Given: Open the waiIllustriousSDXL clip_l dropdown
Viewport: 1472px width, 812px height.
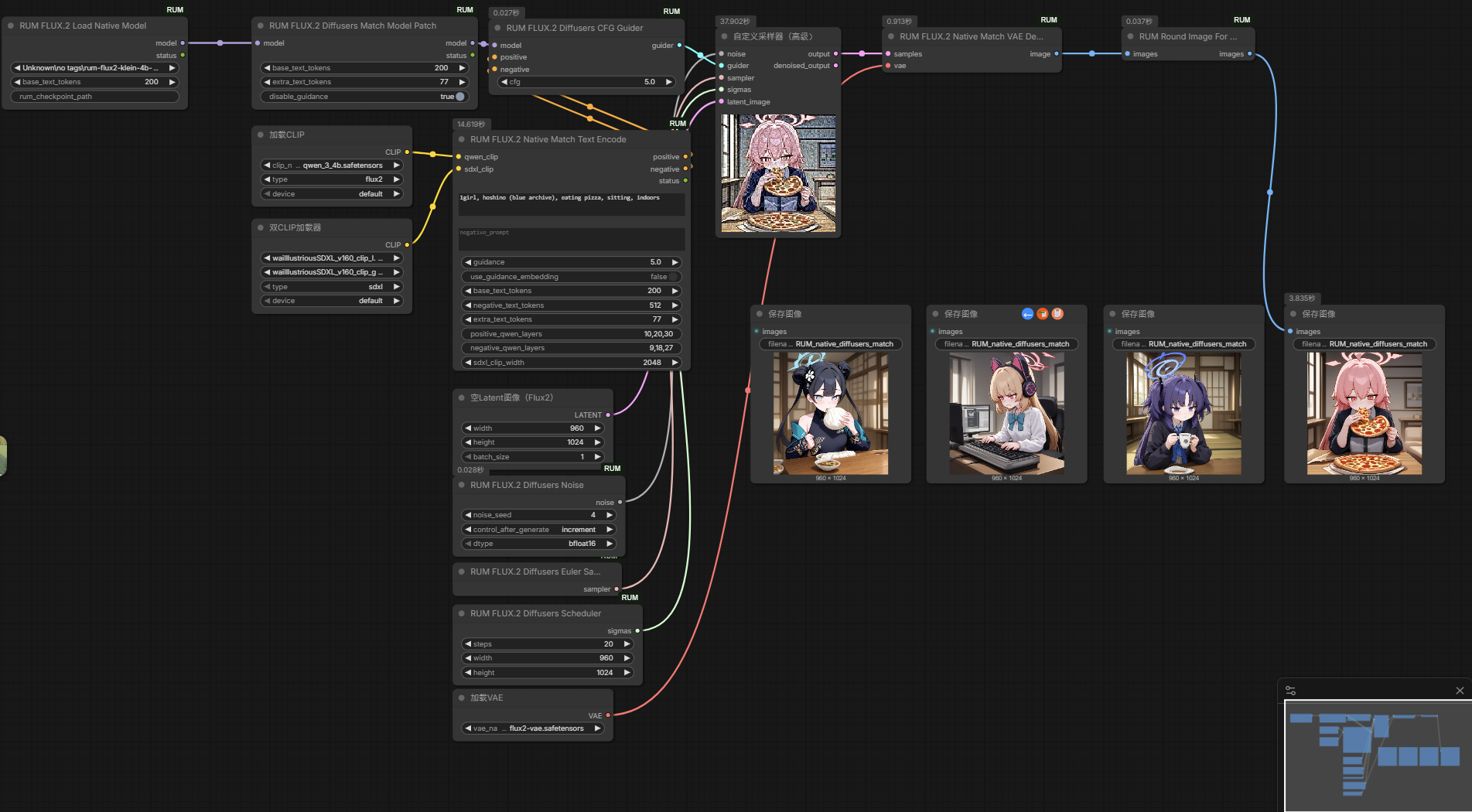Looking at the screenshot, I should [331, 258].
